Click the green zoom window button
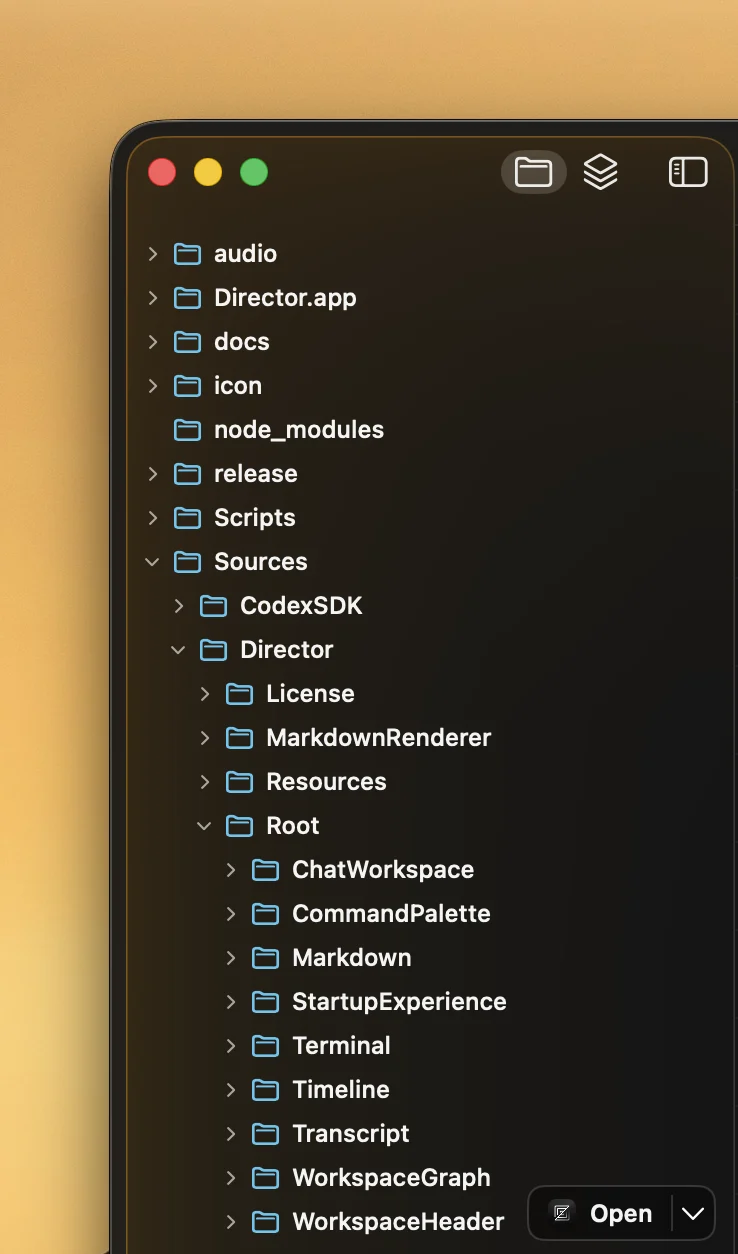 click(x=254, y=172)
